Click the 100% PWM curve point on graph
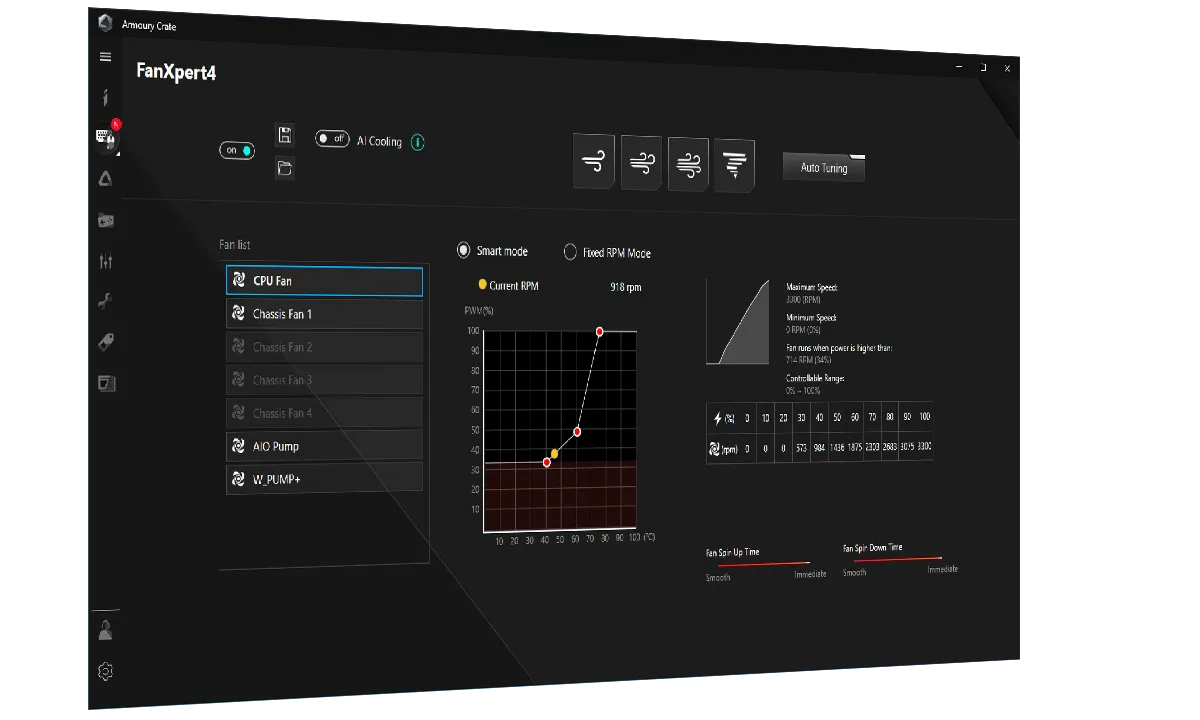 pyautogui.click(x=600, y=331)
